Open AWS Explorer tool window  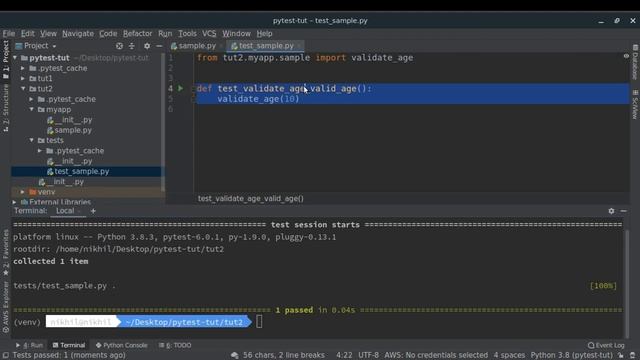pos(5,307)
